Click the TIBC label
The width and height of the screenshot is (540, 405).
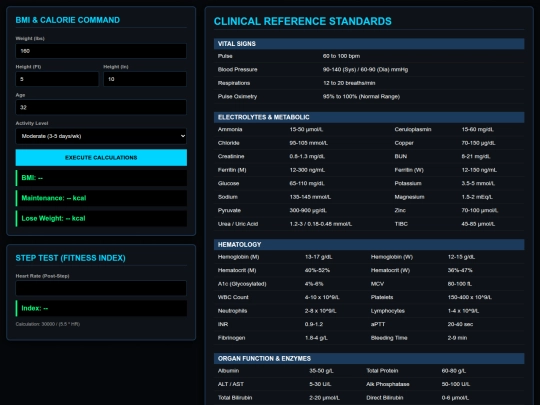[x=401, y=224]
